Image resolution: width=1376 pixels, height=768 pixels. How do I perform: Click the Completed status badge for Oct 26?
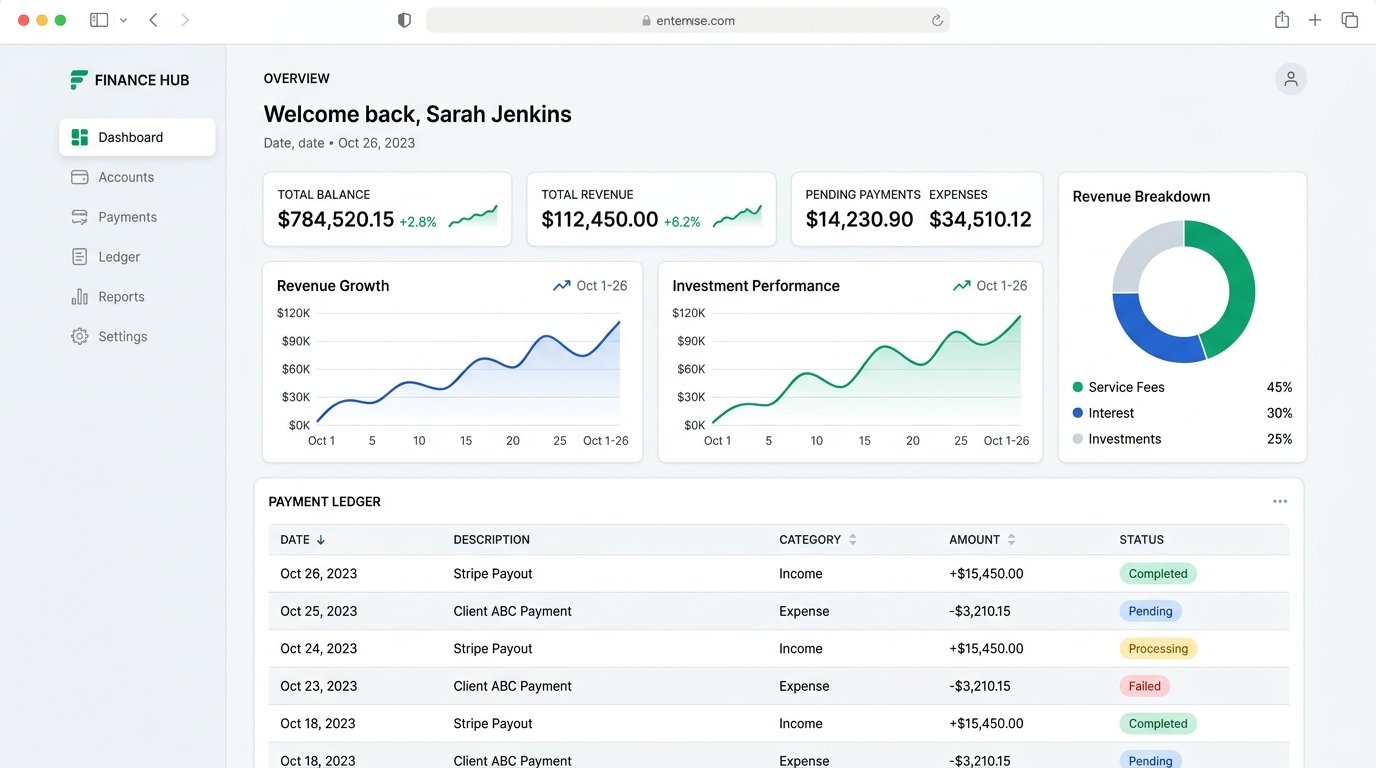(1158, 574)
